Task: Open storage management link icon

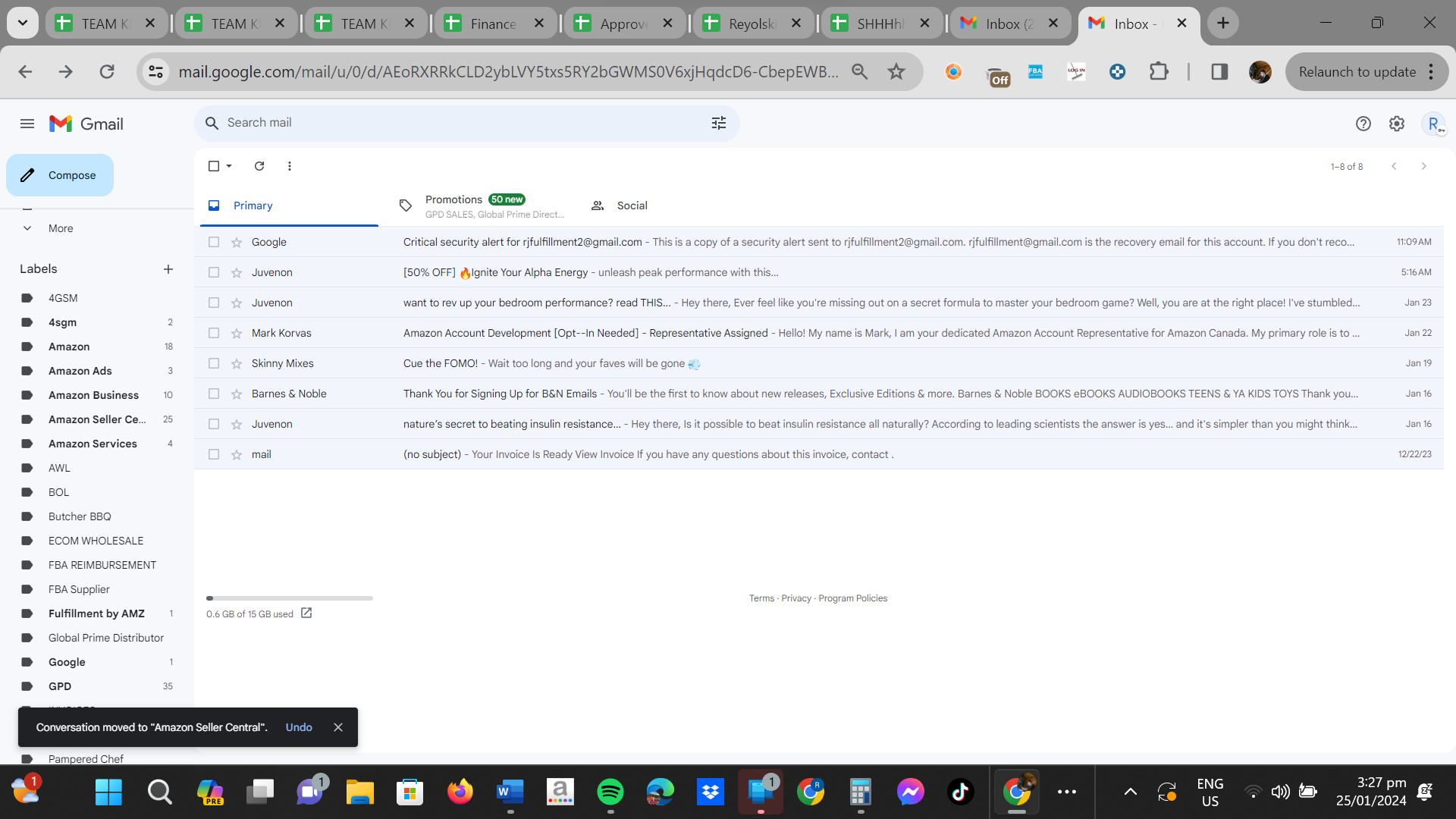Action: point(306,613)
